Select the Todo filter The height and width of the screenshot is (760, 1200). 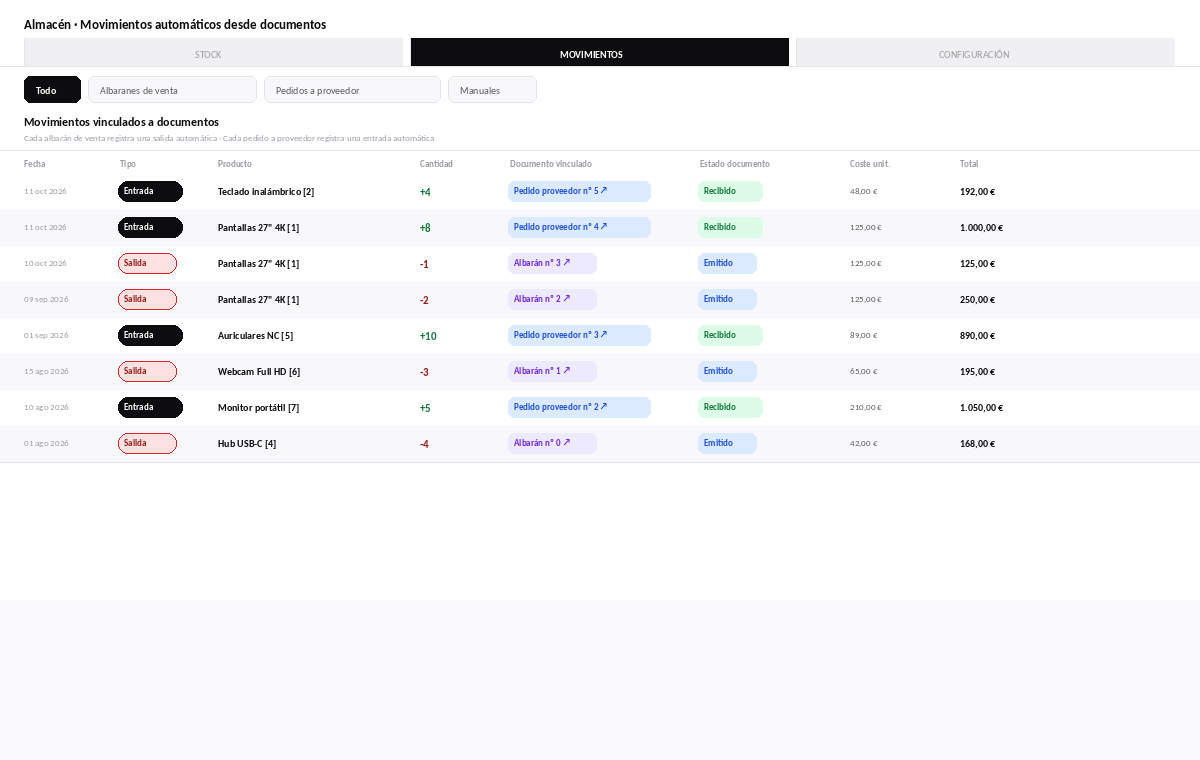[x=52, y=90]
